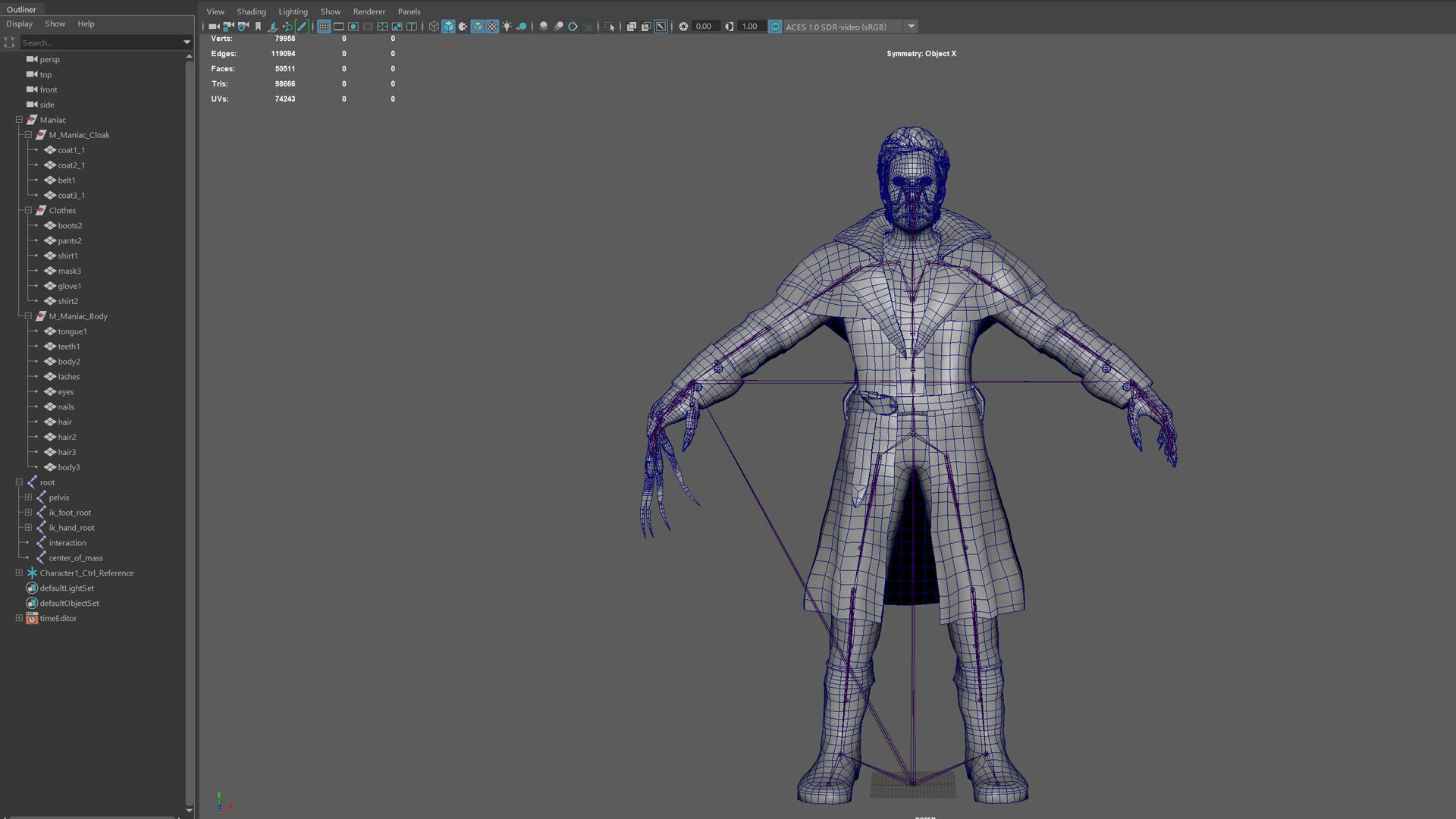This screenshot has height=819, width=1456.
Task: Toggle 2D Pan/Zoom icon
Action: [287, 27]
